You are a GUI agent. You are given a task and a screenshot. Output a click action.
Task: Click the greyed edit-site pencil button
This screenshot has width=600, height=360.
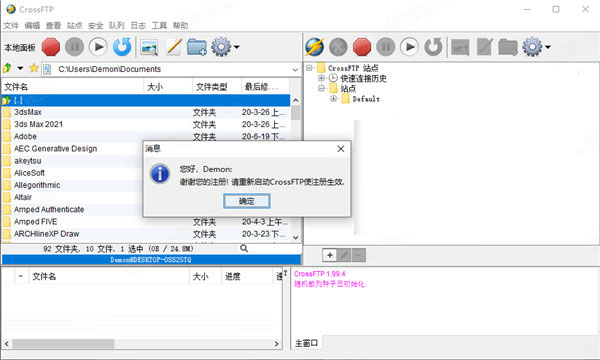(344, 255)
